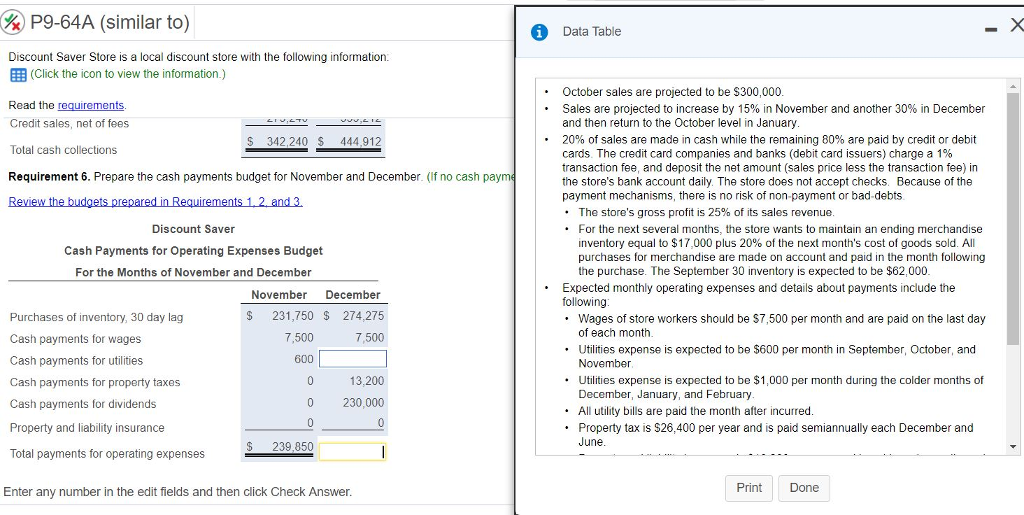The height and width of the screenshot is (515, 1024).
Task: Click the 'Cash payments for dividends' label
Action: 83,404
